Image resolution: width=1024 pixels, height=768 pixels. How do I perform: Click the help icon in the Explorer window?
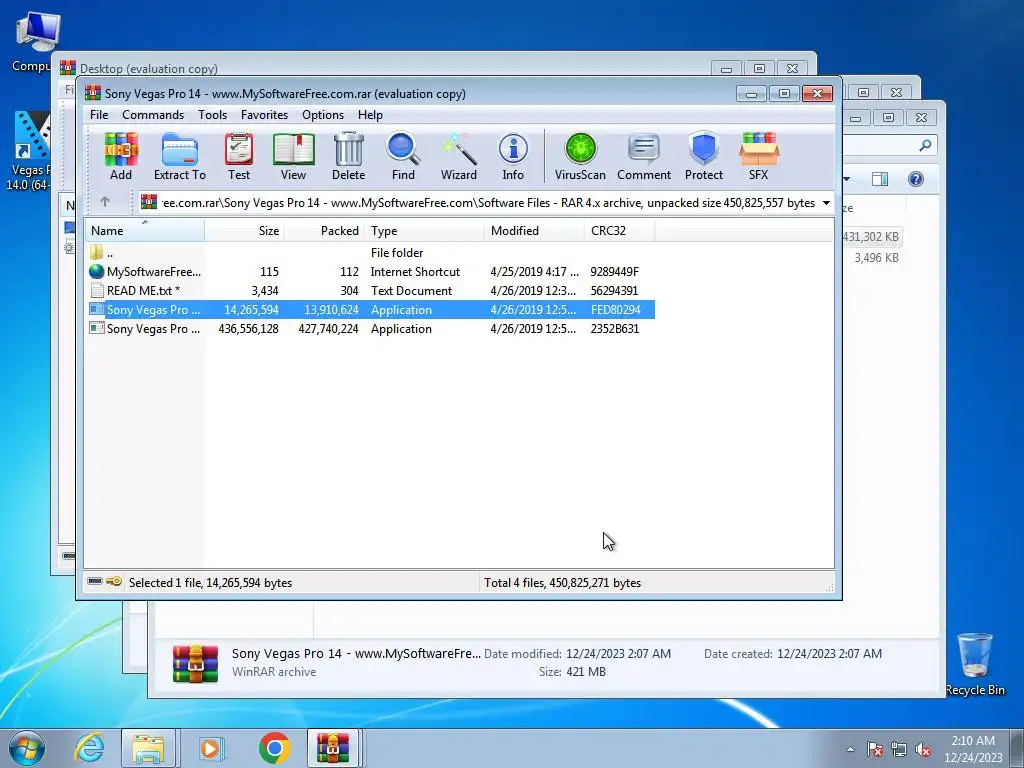916,179
